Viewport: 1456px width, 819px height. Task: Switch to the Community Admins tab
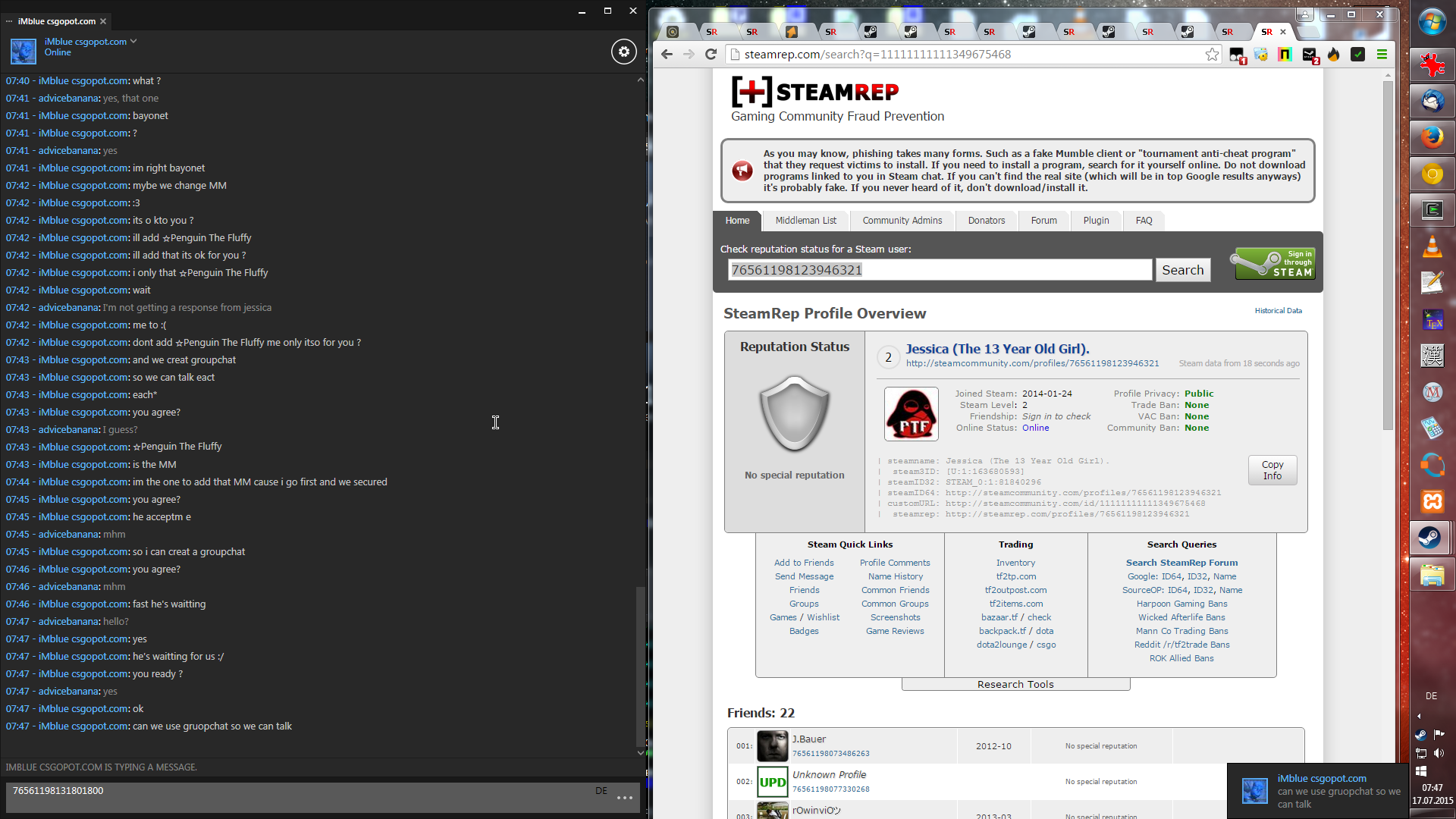tap(902, 221)
